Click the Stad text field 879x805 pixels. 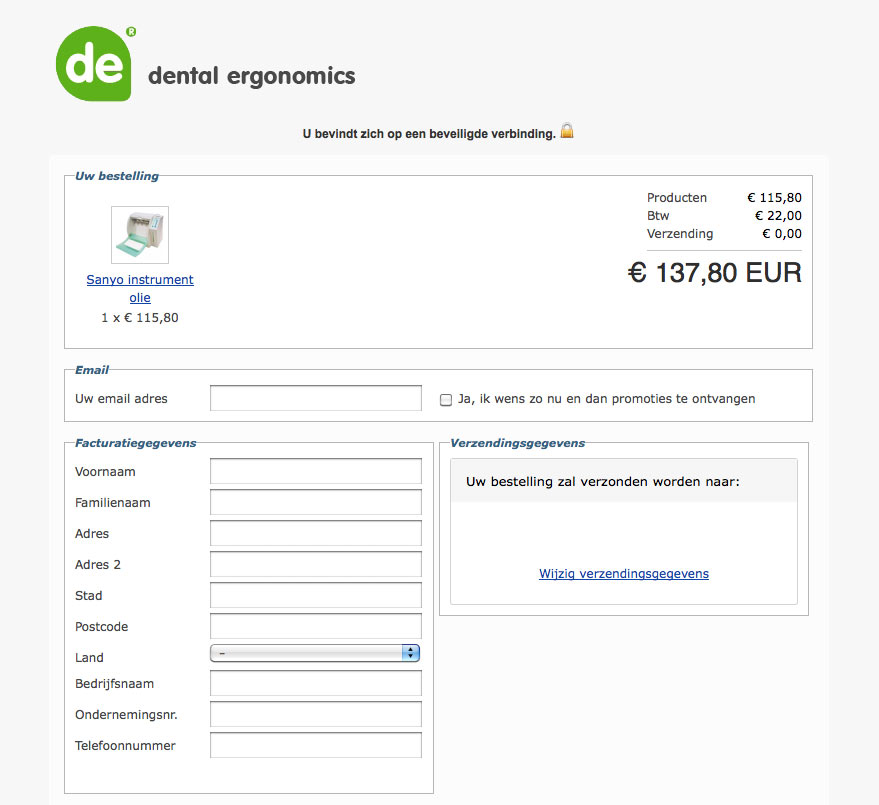tap(316, 595)
